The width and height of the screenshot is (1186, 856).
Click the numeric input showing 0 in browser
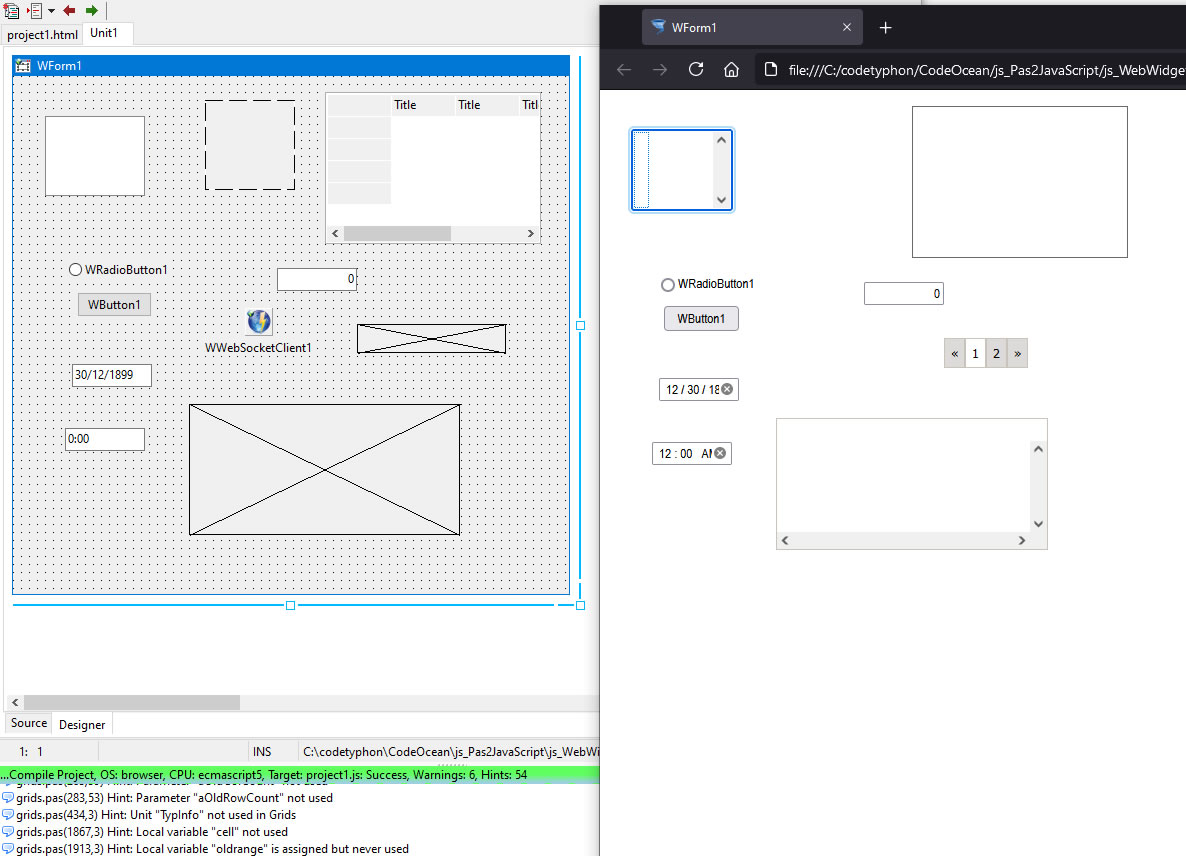tap(903, 293)
